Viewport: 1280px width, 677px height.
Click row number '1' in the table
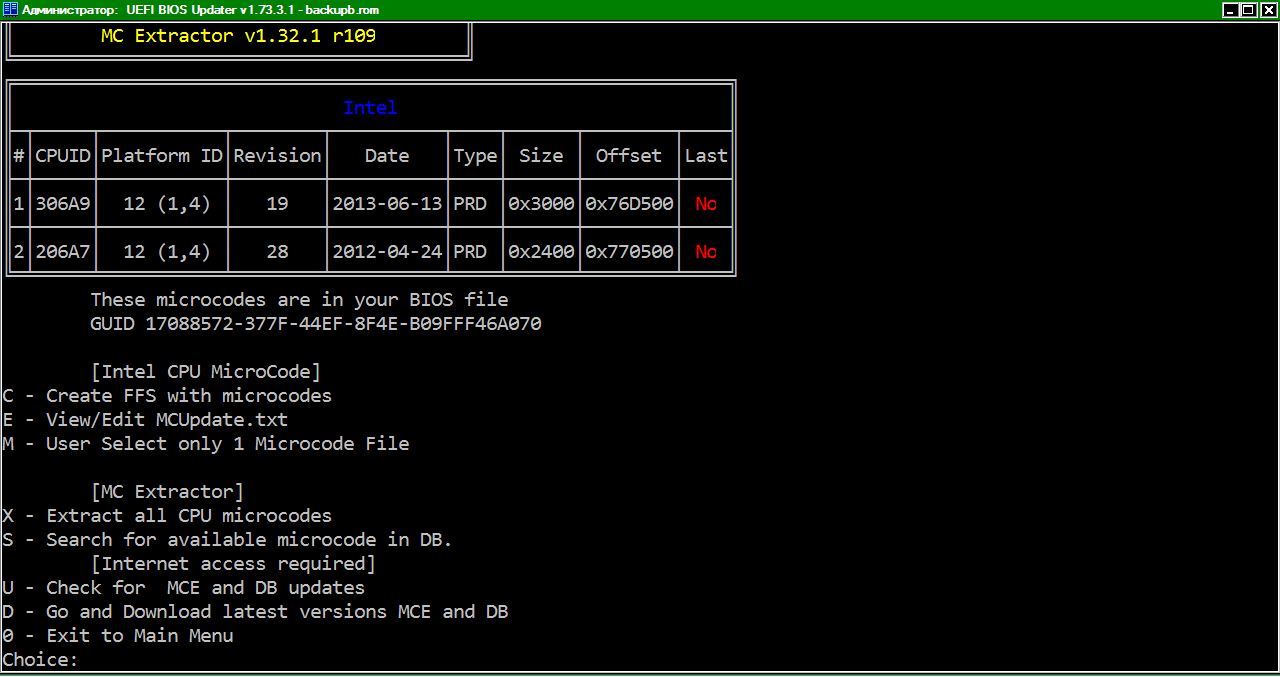coord(18,204)
